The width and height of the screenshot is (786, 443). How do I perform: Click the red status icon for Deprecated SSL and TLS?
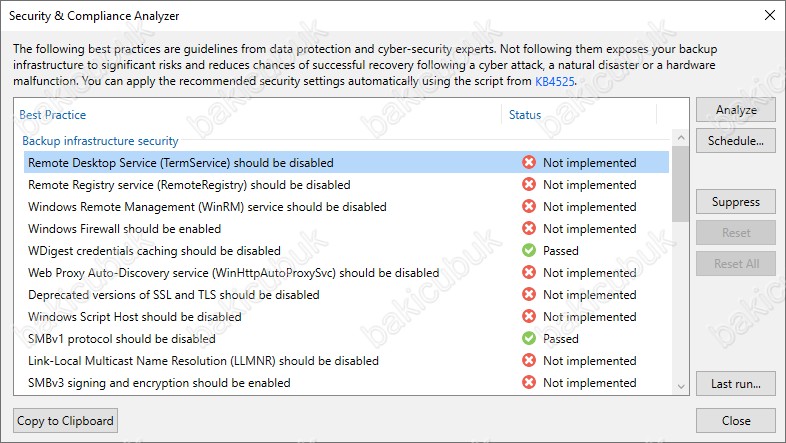[x=529, y=294]
